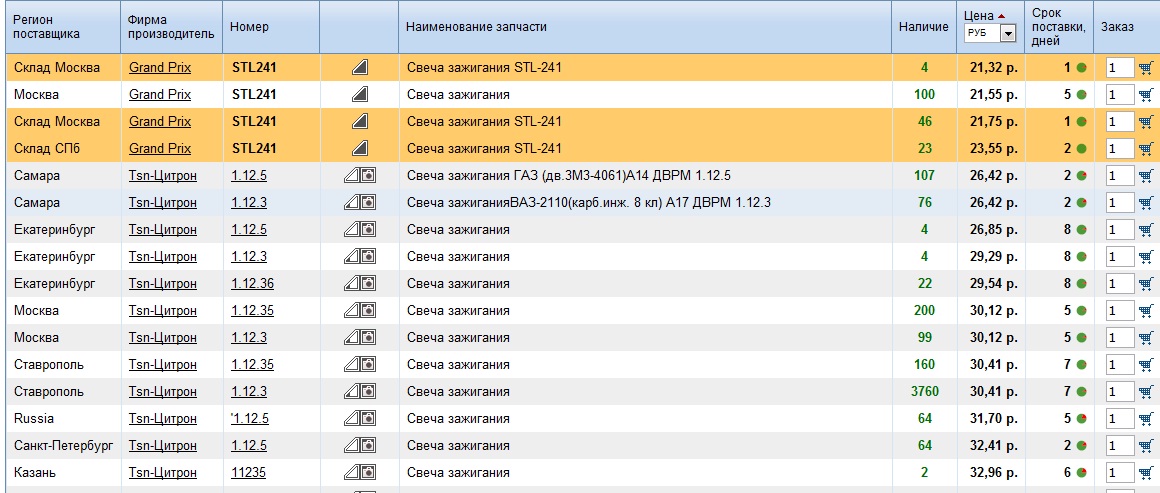The image size is (1160, 493).
Task: Select text "Свеча зажигания ГАЗ (дв.ЗМЗ-4061)А14 ДВРМ 1.12.5"
Action: tap(569, 175)
